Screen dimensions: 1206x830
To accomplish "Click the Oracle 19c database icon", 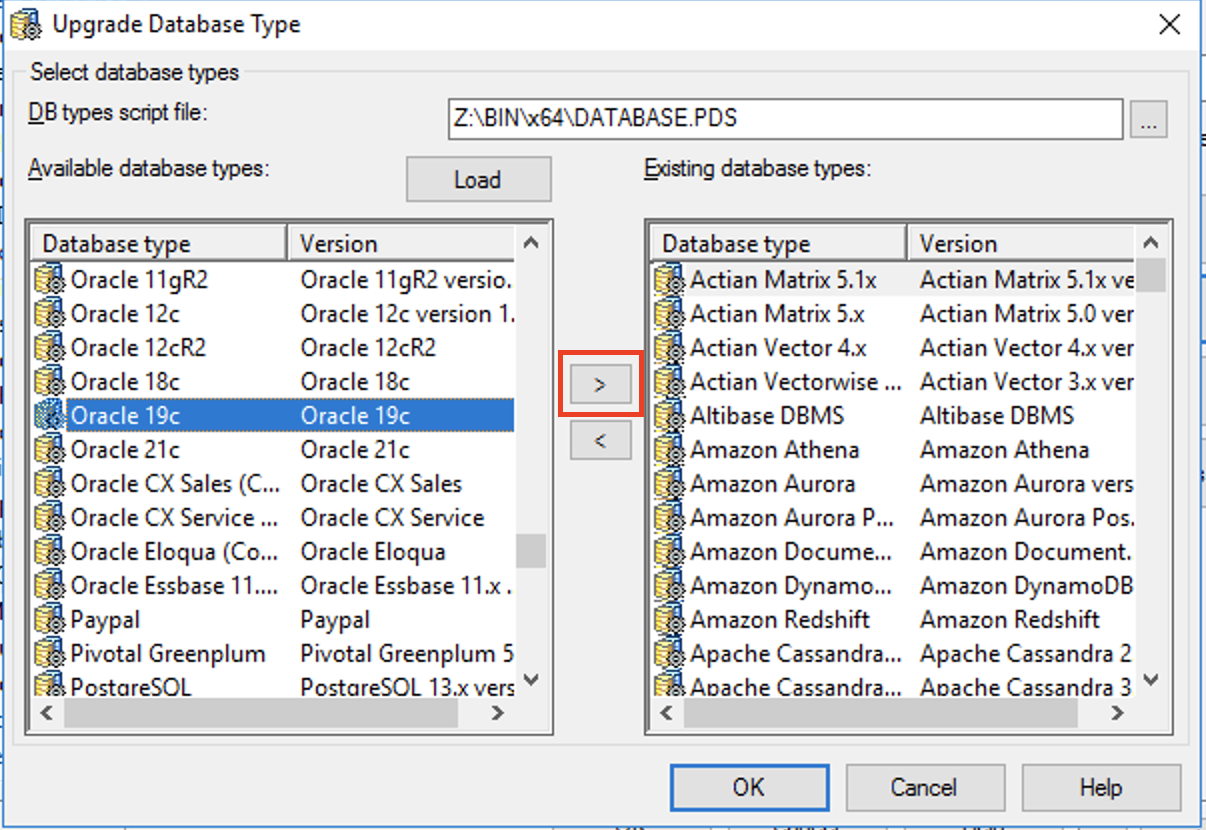I will click(49, 415).
